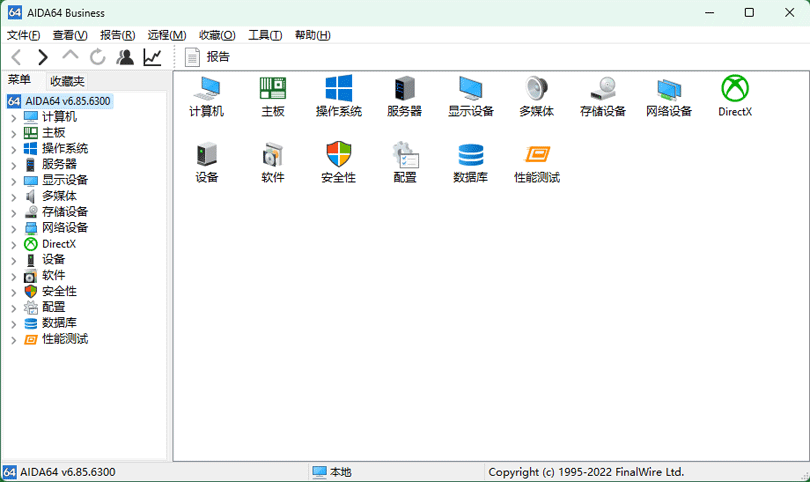Click the refresh toolbar icon
The image size is (810, 482).
coord(97,57)
